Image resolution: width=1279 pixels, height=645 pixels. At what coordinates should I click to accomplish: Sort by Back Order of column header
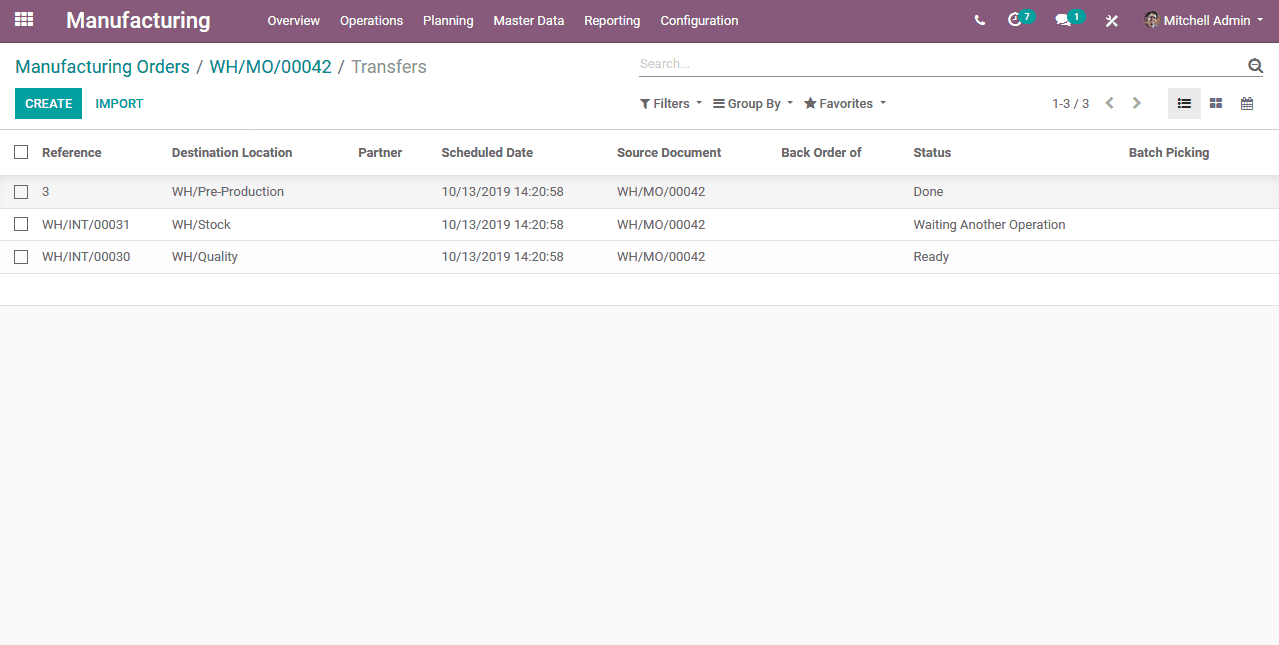[821, 153]
